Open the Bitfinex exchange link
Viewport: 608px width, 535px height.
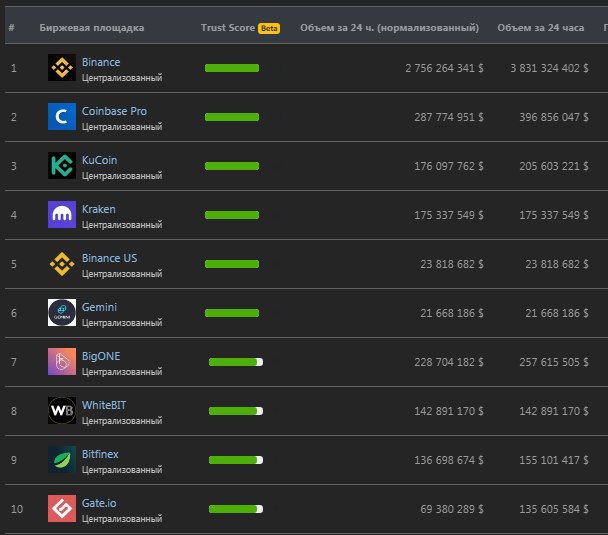pyautogui.click(x=100, y=454)
